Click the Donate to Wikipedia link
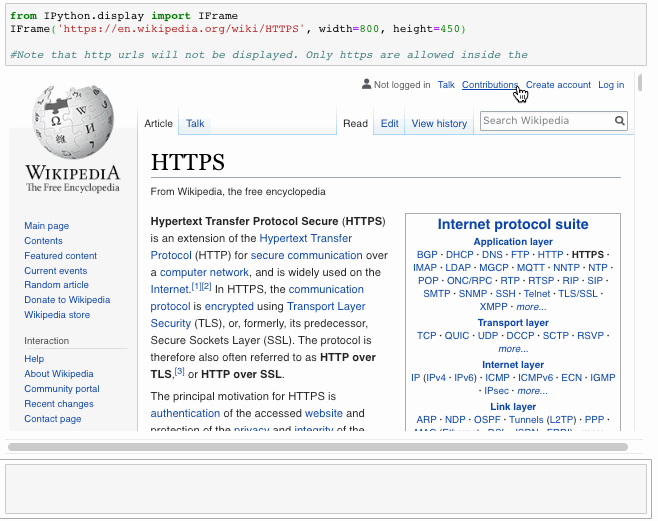 pyautogui.click(x=67, y=300)
